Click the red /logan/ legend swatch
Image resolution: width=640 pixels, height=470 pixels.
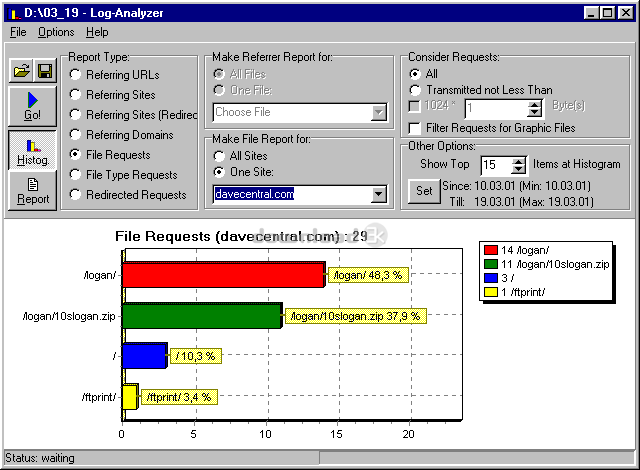pyautogui.click(x=491, y=250)
